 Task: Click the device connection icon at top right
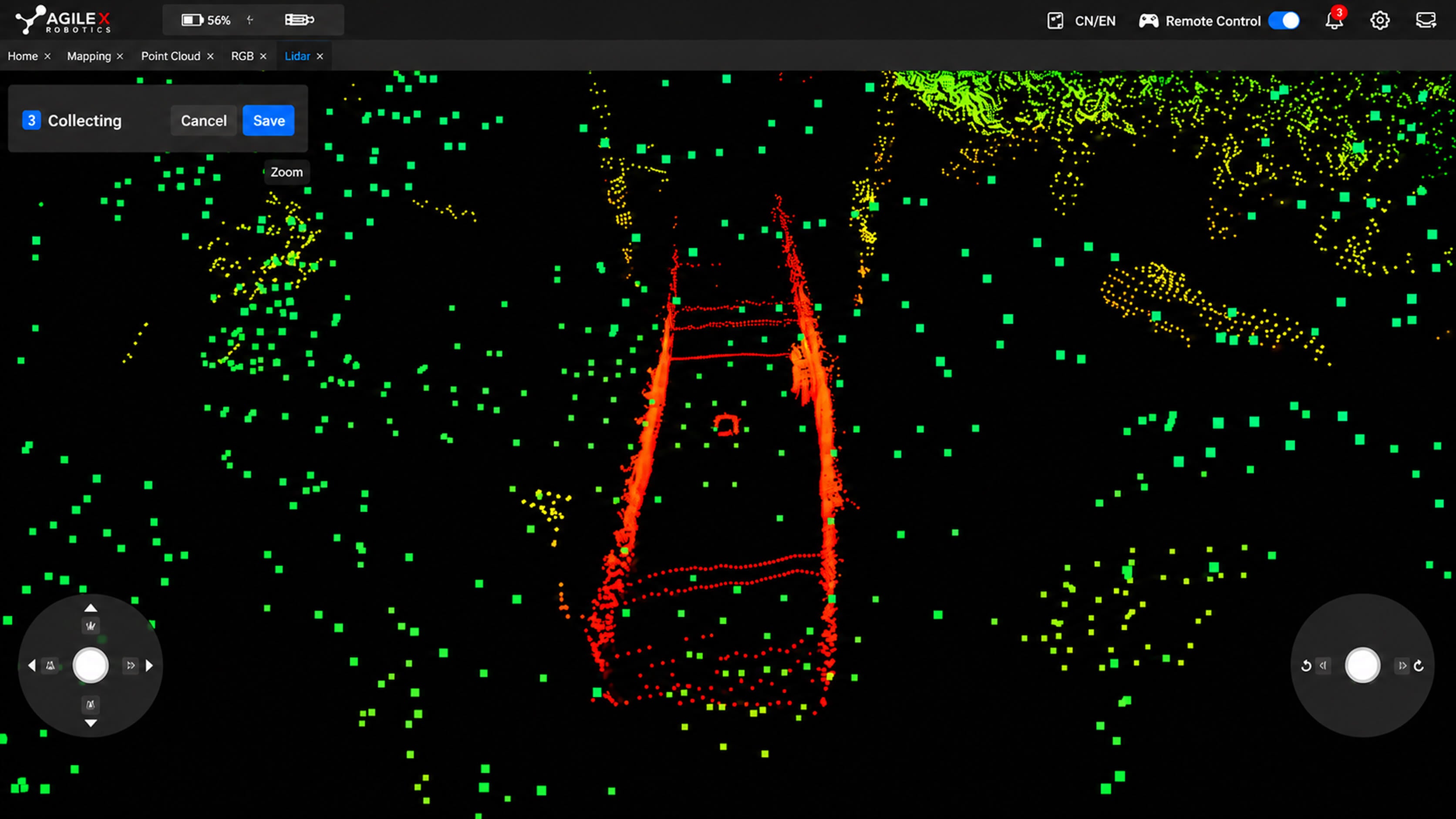1426,20
